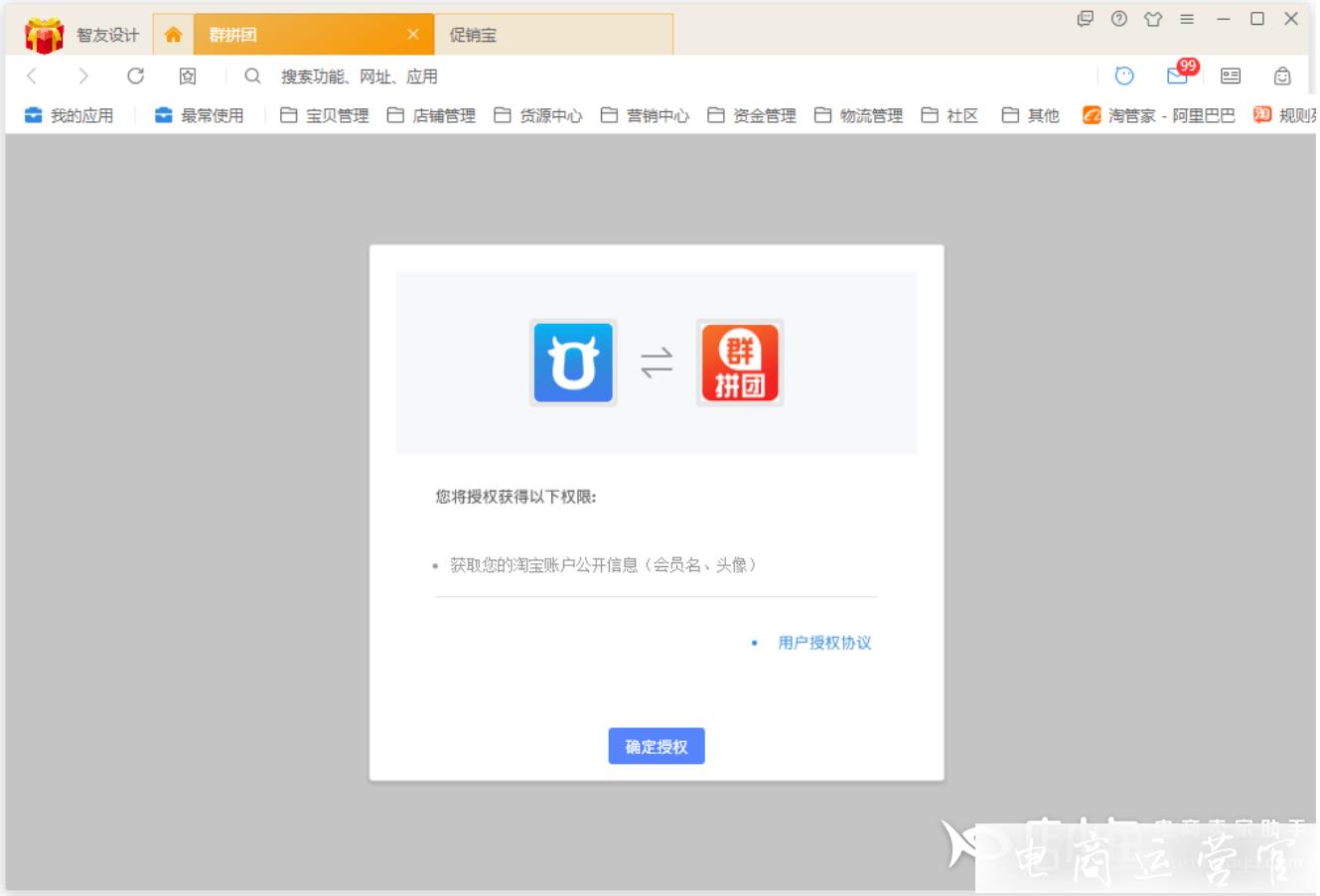Expand the 社区 folder

coord(950,115)
